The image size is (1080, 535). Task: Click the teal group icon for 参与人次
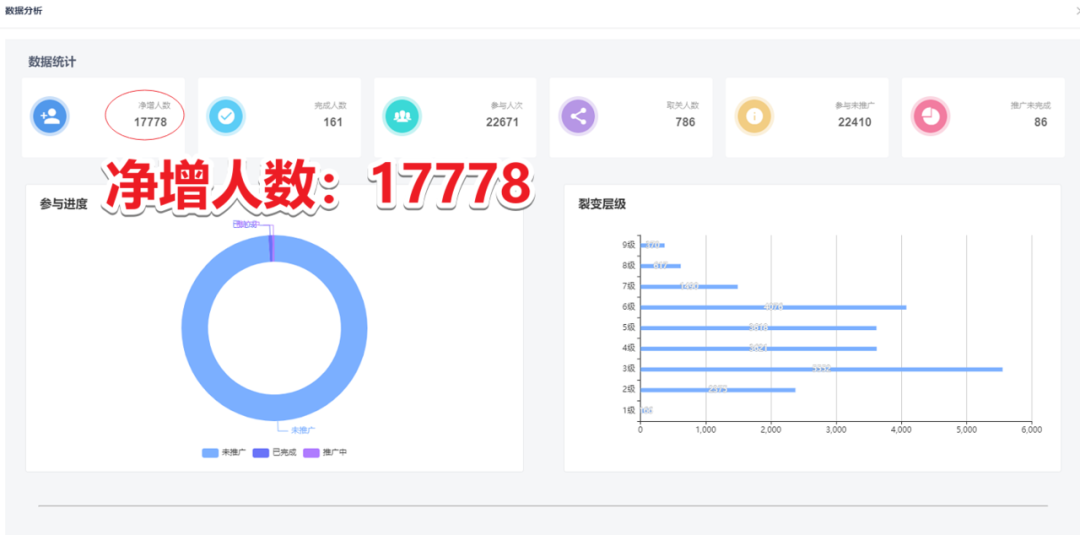pyautogui.click(x=402, y=116)
